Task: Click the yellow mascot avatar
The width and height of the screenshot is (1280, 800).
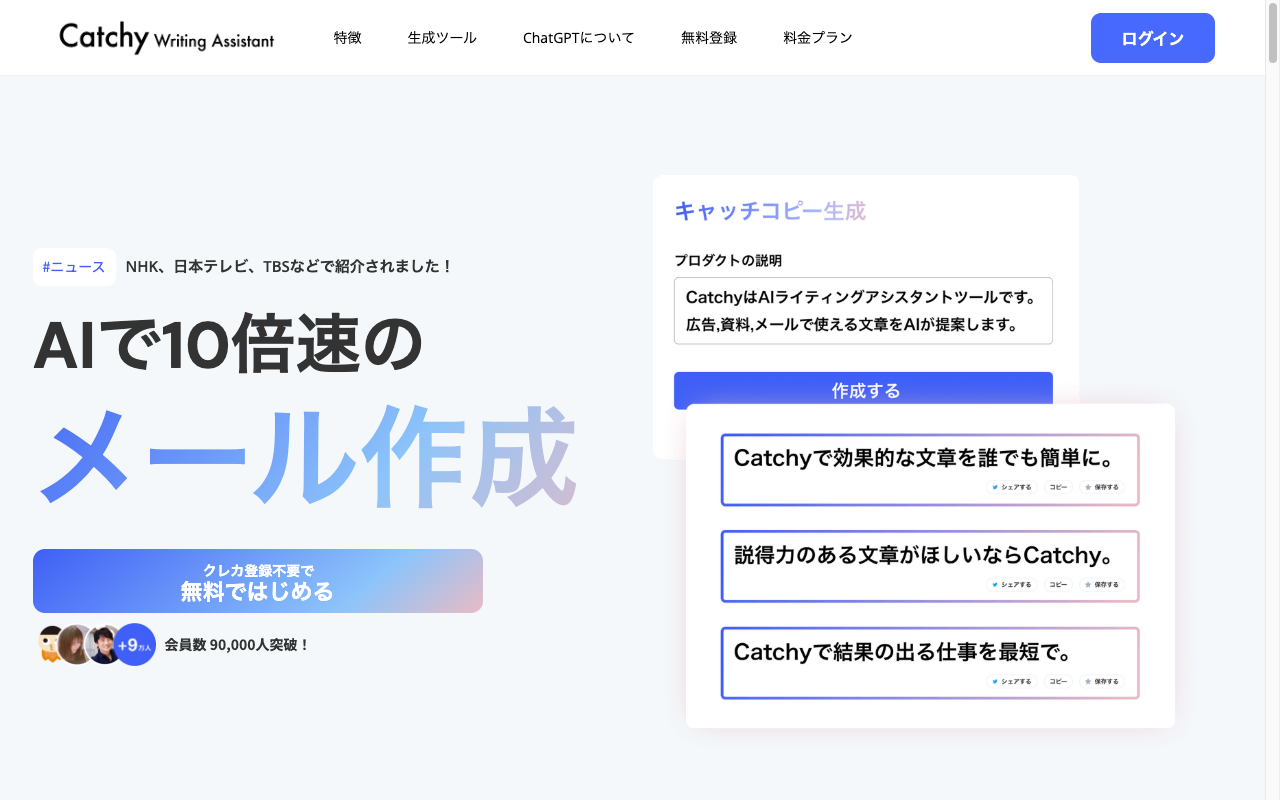Action: pyautogui.click(x=48, y=645)
